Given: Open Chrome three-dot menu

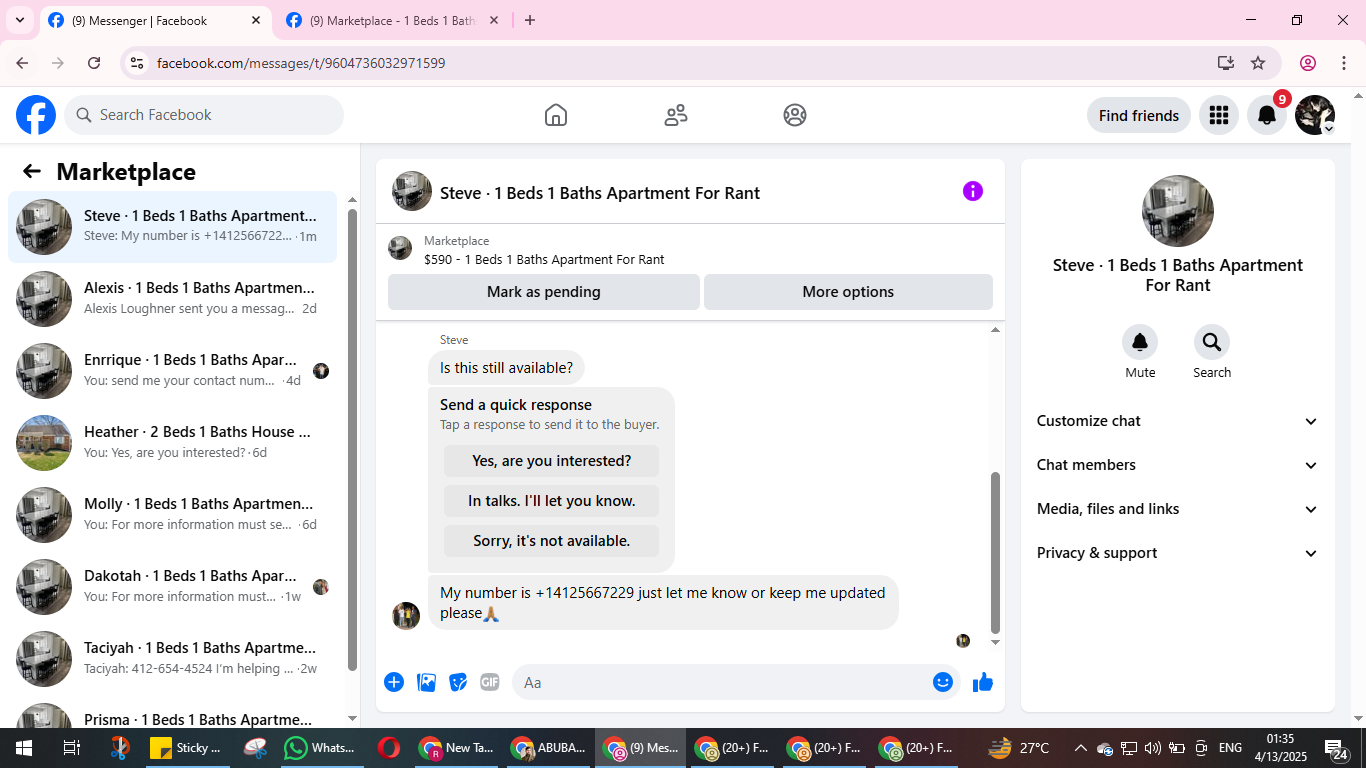Looking at the screenshot, I should click(x=1342, y=63).
